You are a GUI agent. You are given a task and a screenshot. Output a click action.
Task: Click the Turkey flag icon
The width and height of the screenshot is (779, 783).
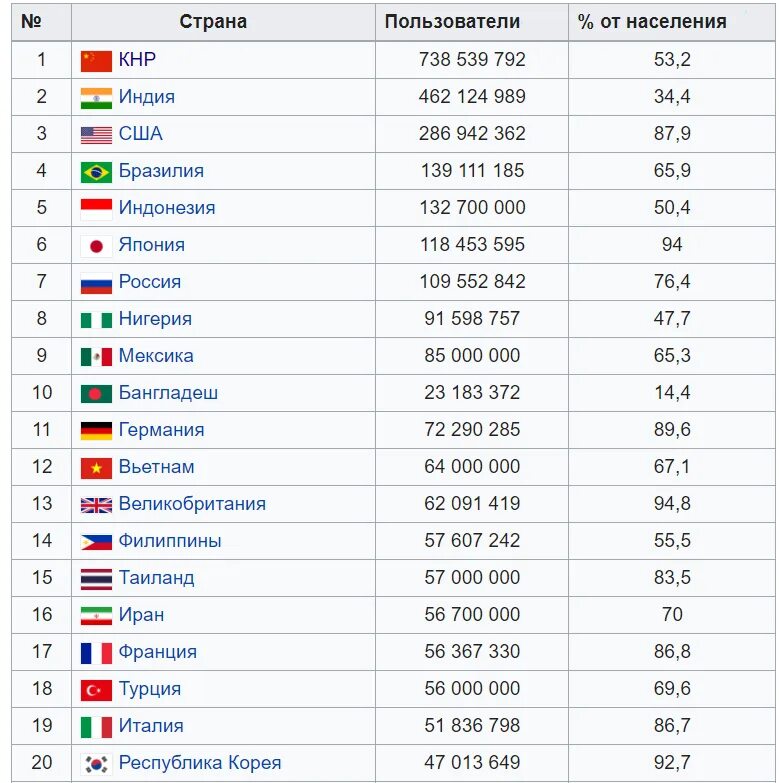click(96, 690)
